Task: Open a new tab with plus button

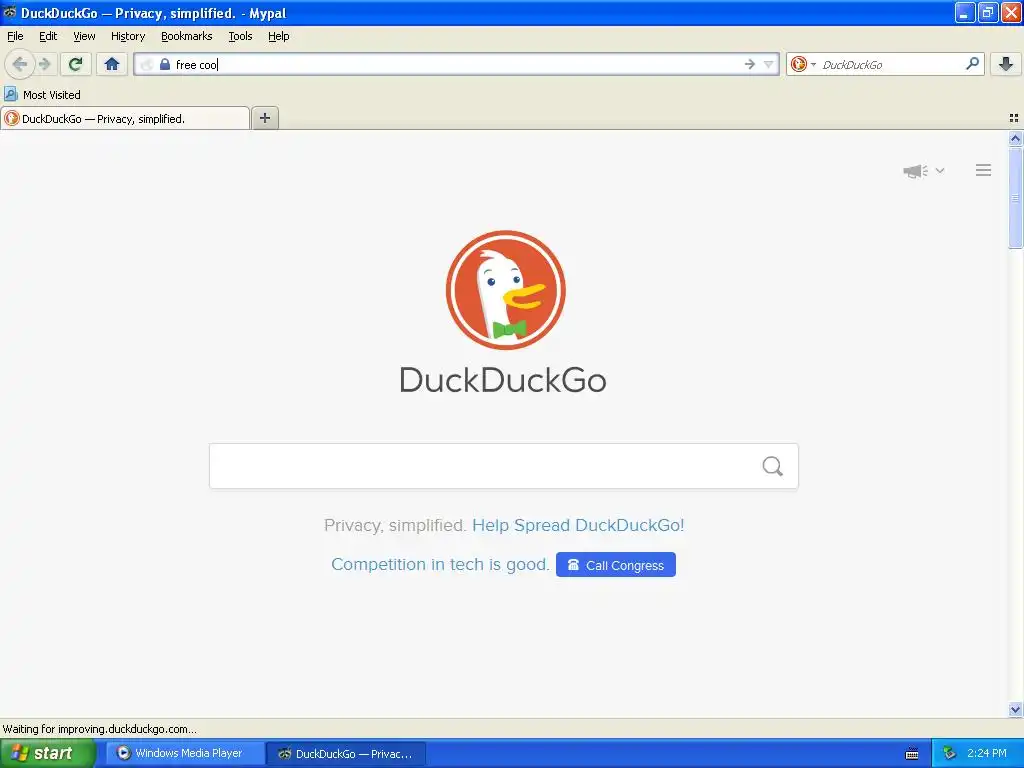Action: (264, 118)
